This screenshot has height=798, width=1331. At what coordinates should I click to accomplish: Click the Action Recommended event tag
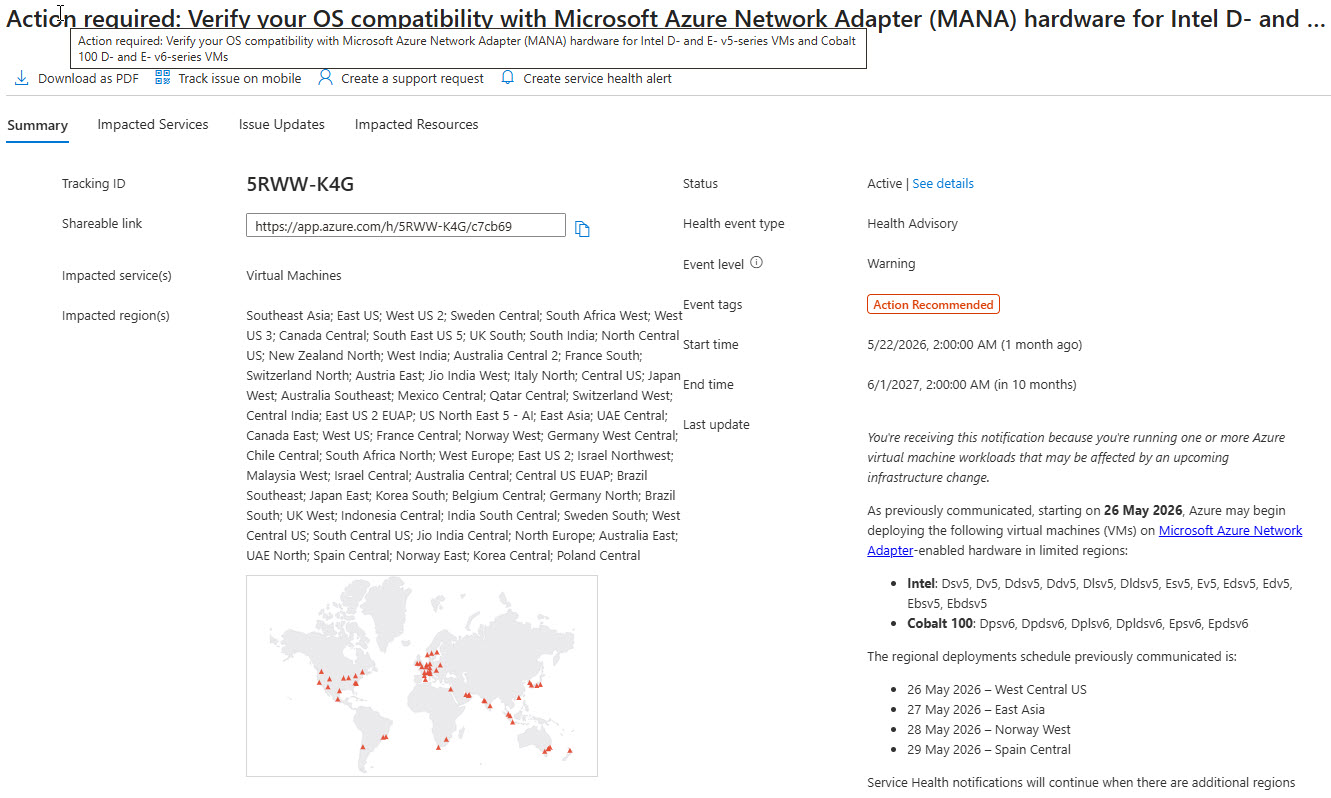click(x=933, y=305)
